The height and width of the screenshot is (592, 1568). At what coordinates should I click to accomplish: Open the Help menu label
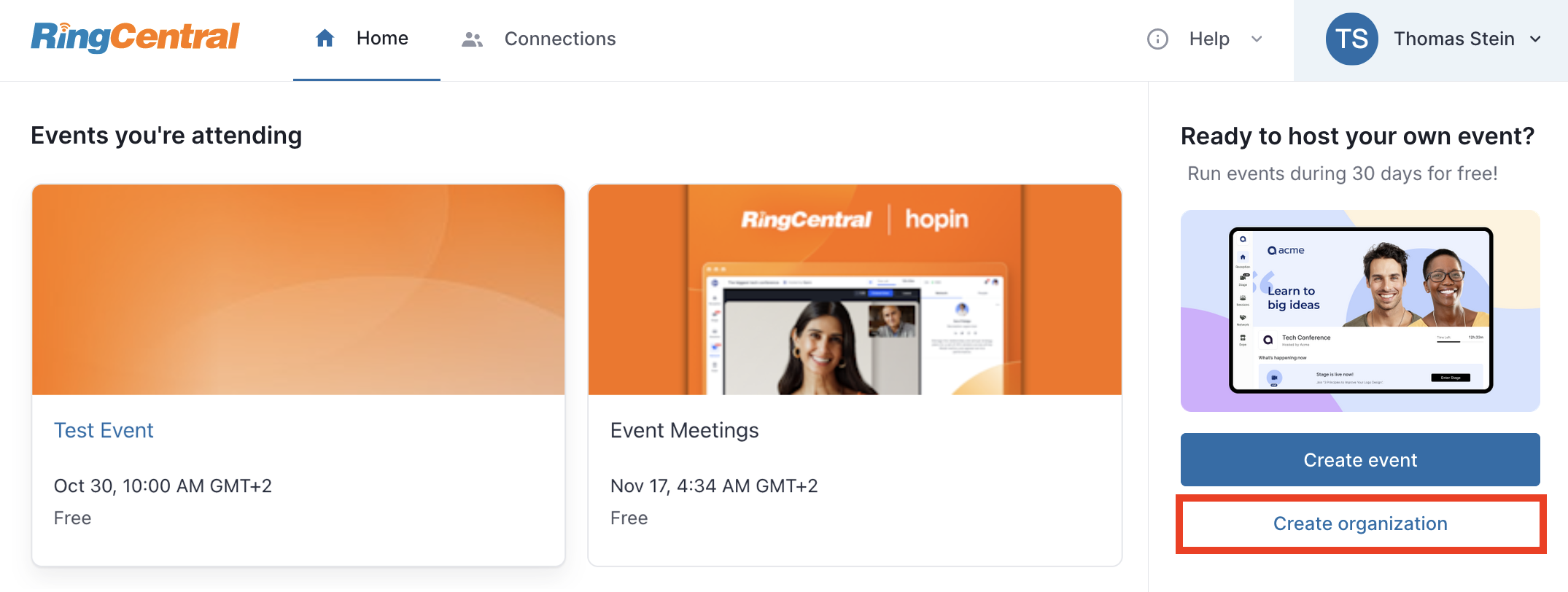pyautogui.click(x=1209, y=39)
